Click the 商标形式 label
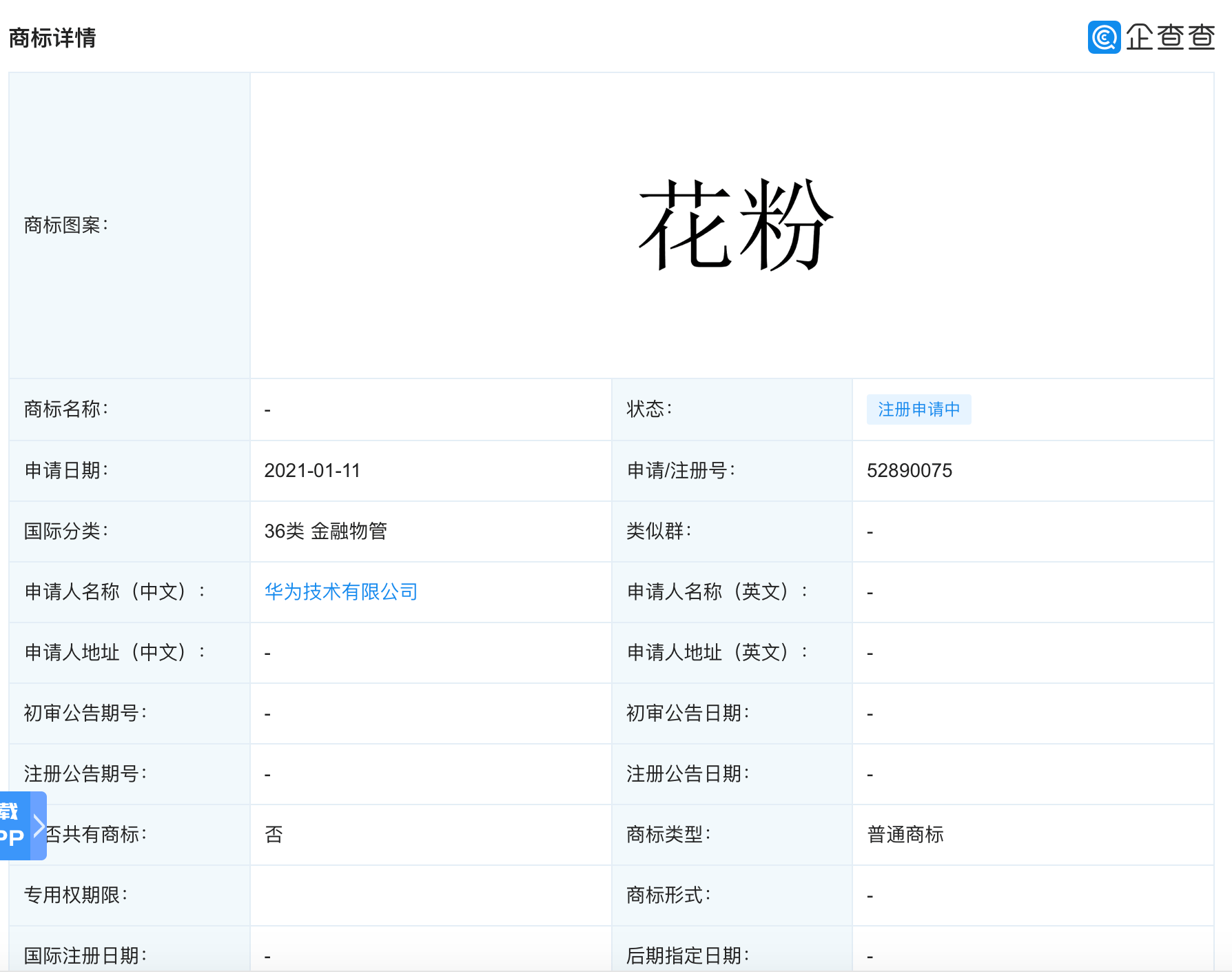 [669, 895]
